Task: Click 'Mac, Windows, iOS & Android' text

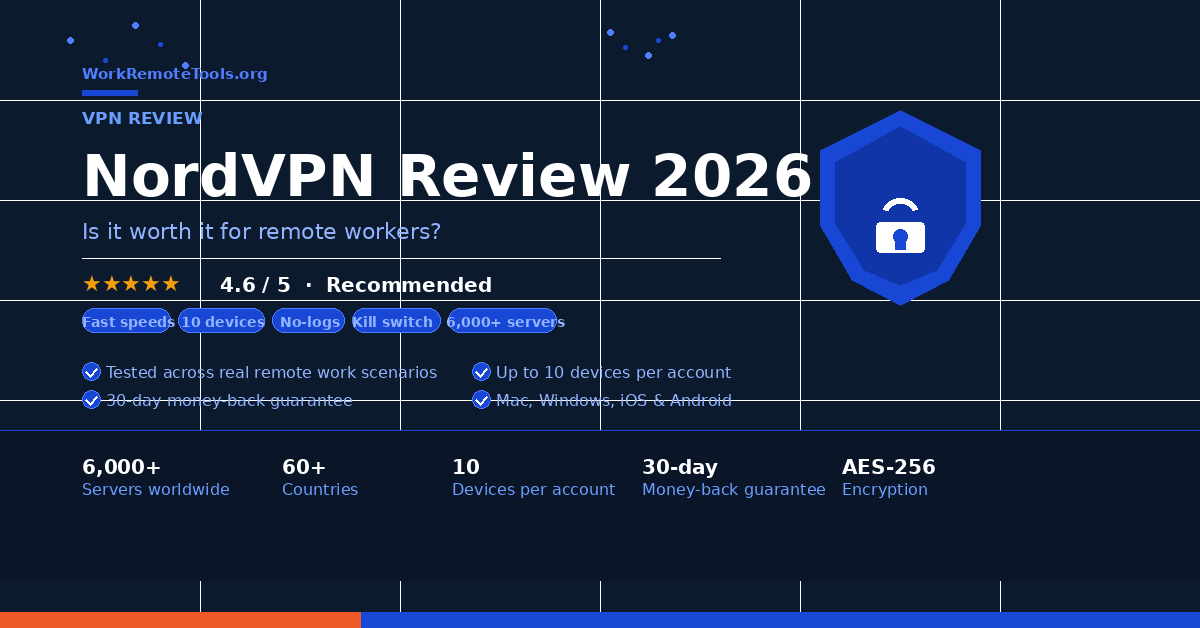Action: pos(613,400)
